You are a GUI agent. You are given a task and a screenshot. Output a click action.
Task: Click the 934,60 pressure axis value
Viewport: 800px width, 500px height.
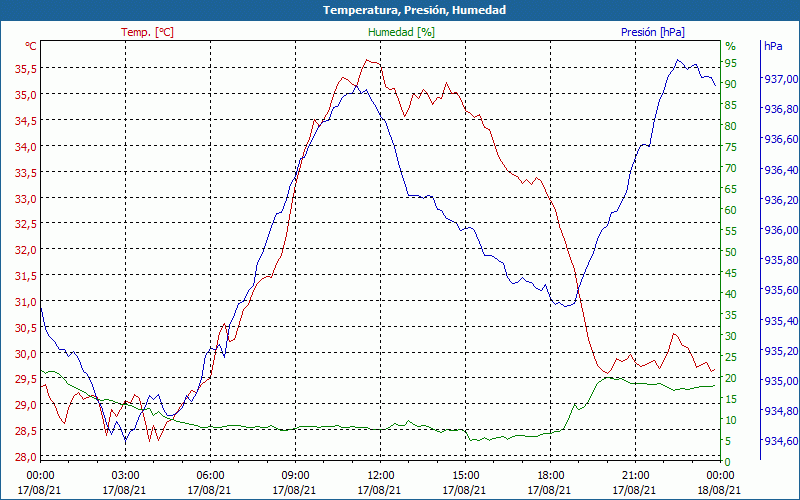point(781,441)
